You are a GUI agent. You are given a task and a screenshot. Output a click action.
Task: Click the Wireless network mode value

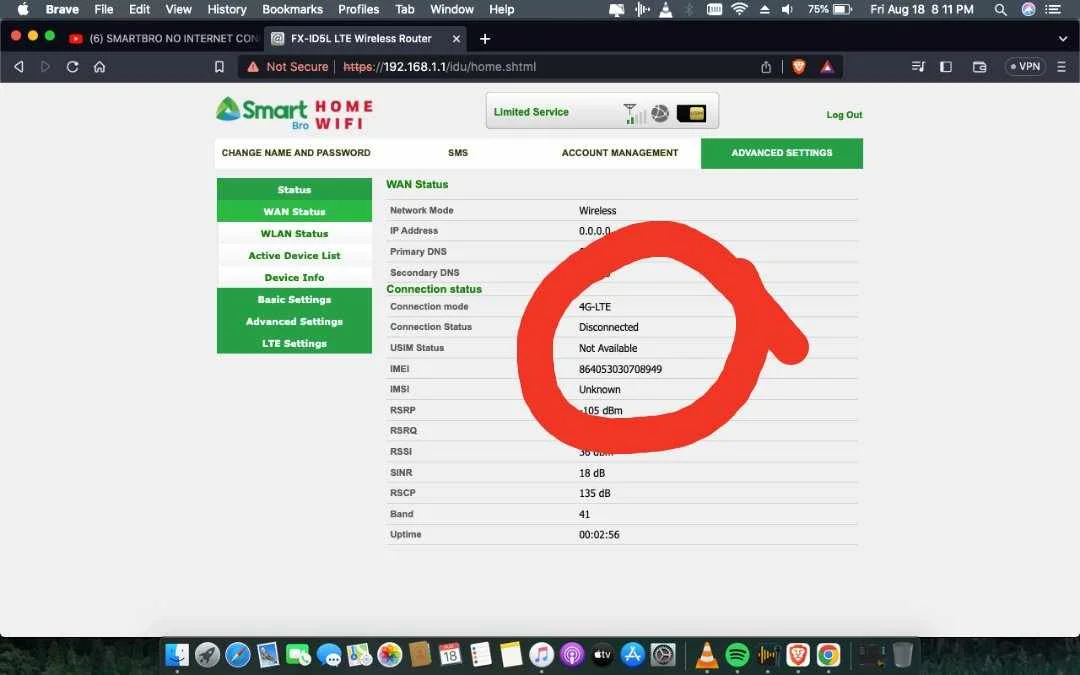[x=597, y=211]
